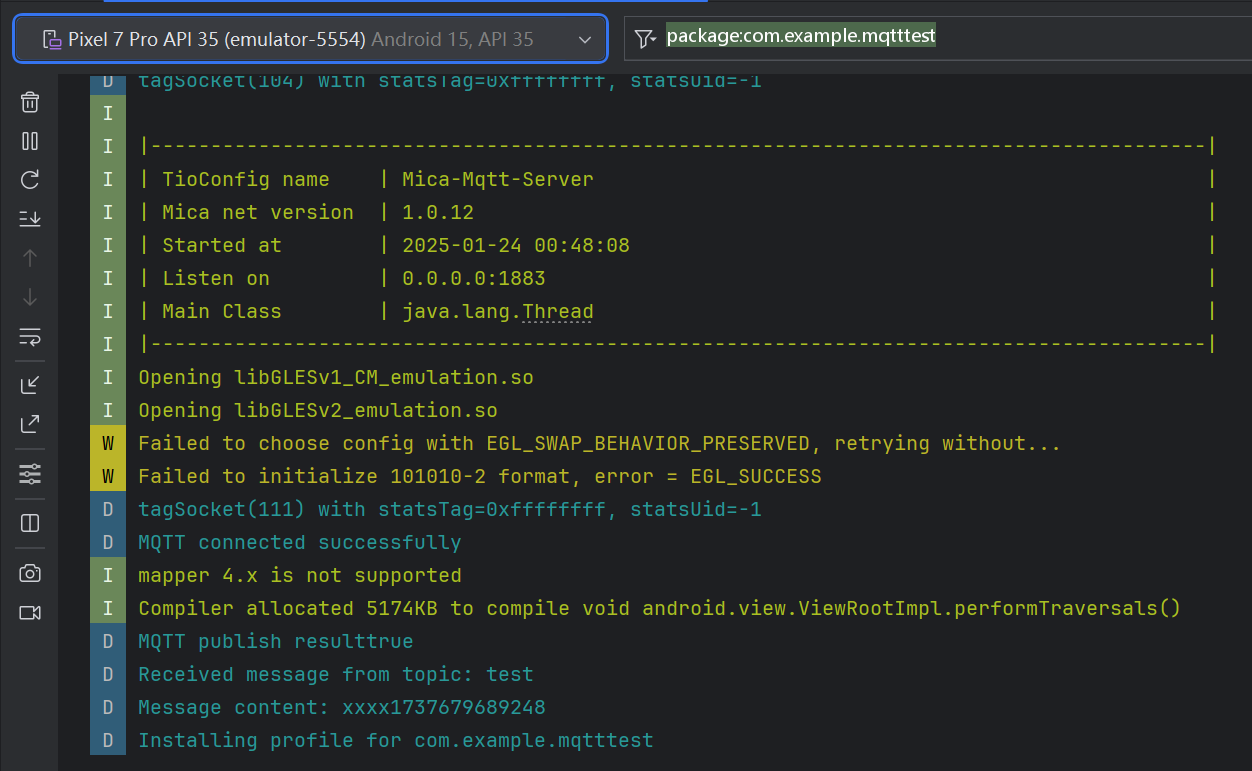Start screen recording with the video icon
Viewport: 1252px width, 771px height.
pyautogui.click(x=30, y=612)
